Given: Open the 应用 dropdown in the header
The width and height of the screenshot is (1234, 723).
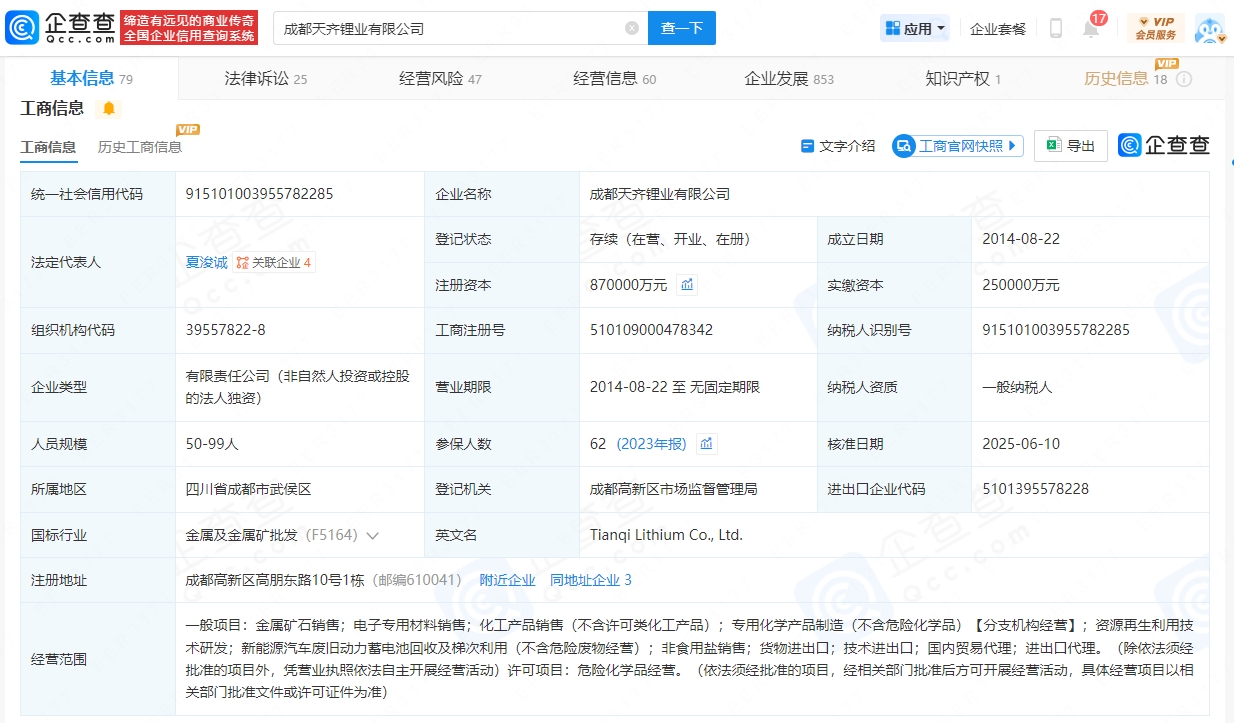Looking at the screenshot, I should 914,27.
